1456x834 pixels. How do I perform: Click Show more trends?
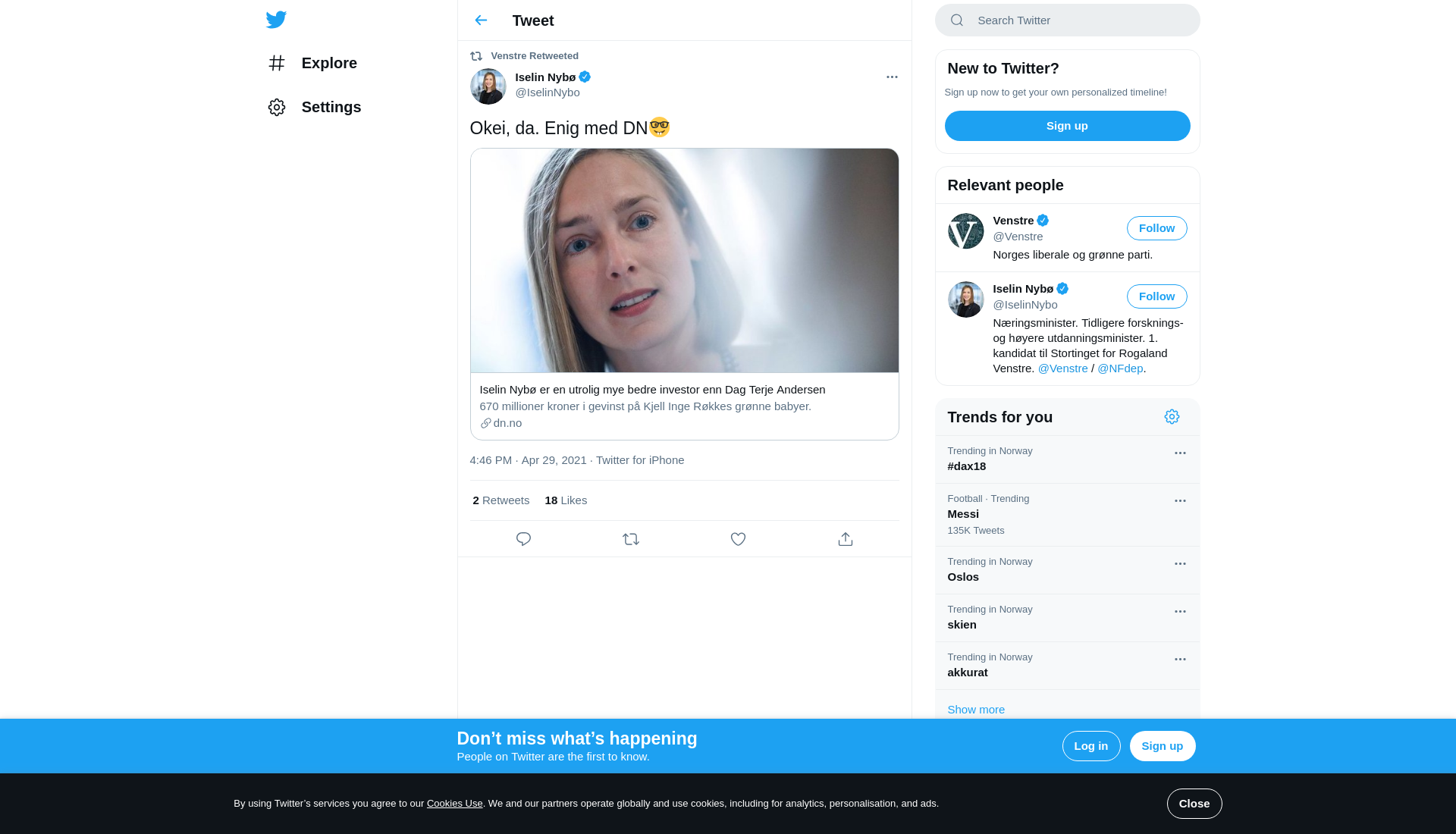[x=976, y=710]
